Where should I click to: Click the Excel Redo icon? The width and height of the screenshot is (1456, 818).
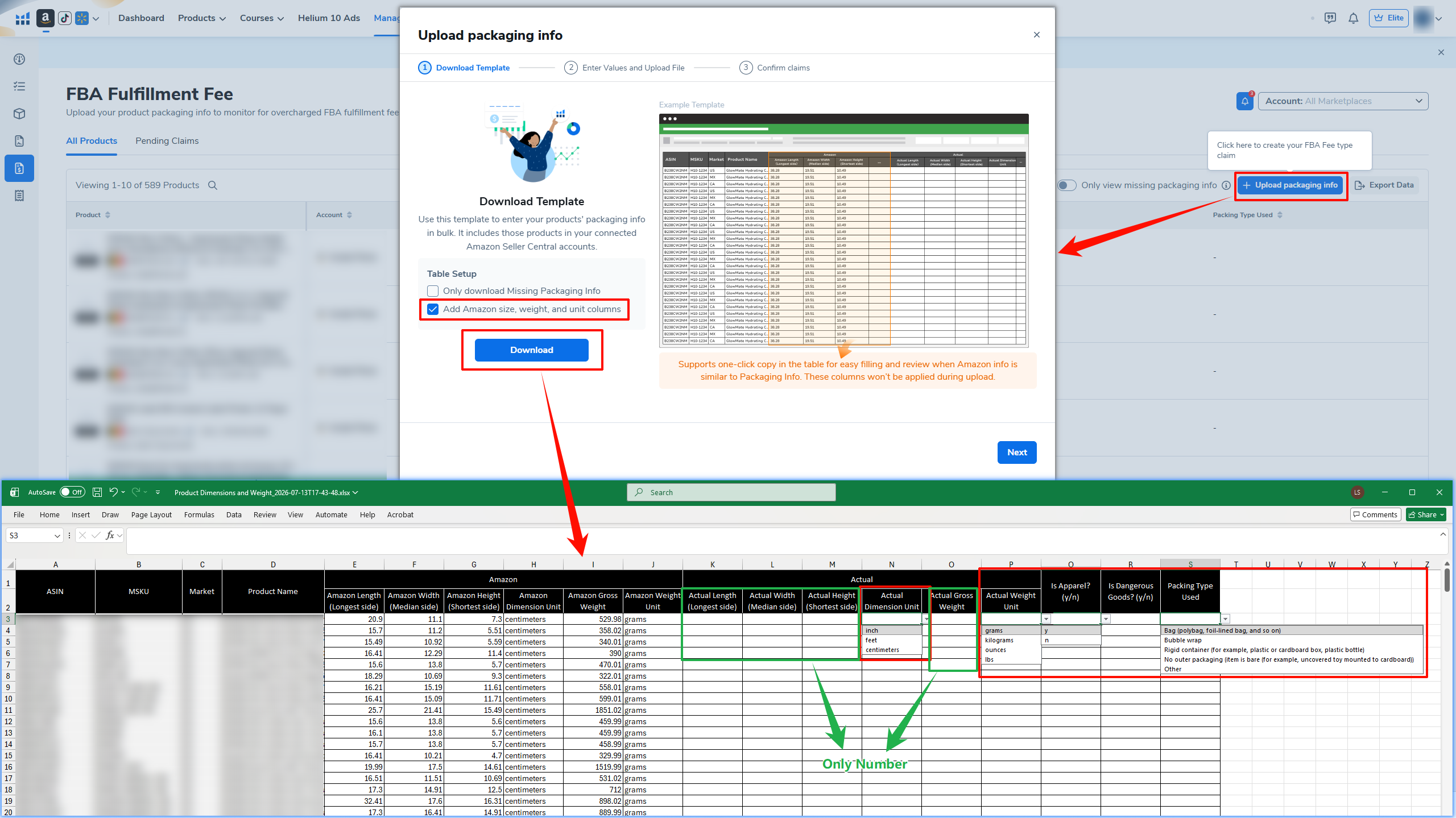pyautogui.click(x=136, y=492)
